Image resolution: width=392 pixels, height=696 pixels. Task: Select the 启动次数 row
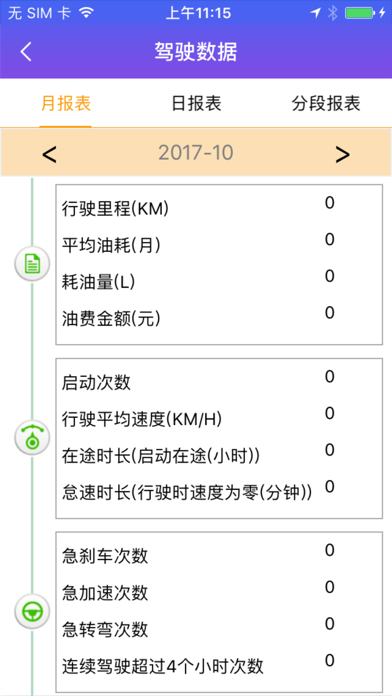(x=219, y=380)
